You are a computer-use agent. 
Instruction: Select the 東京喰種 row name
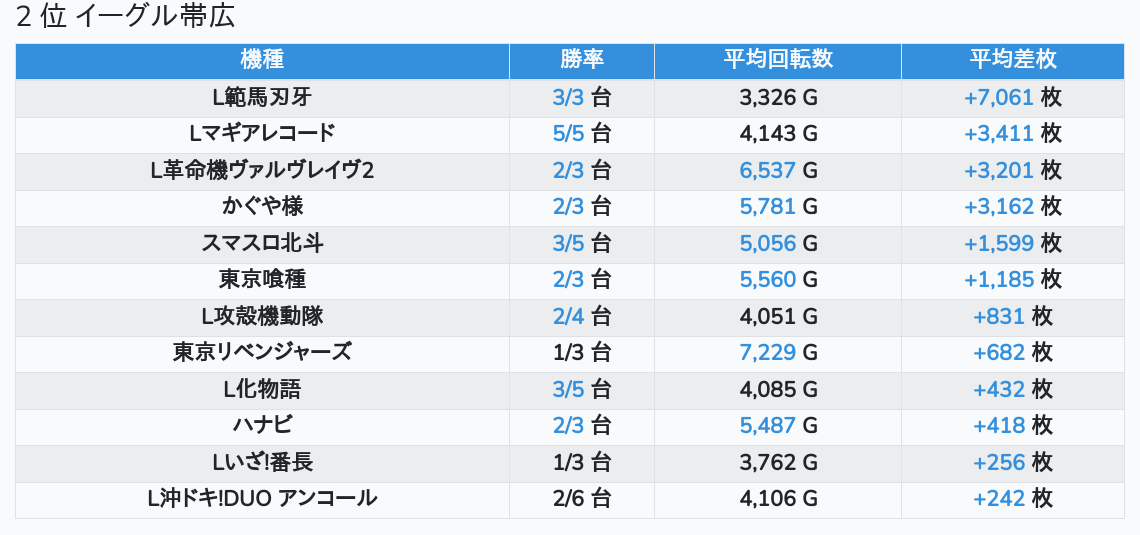click(x=262, y=279)
